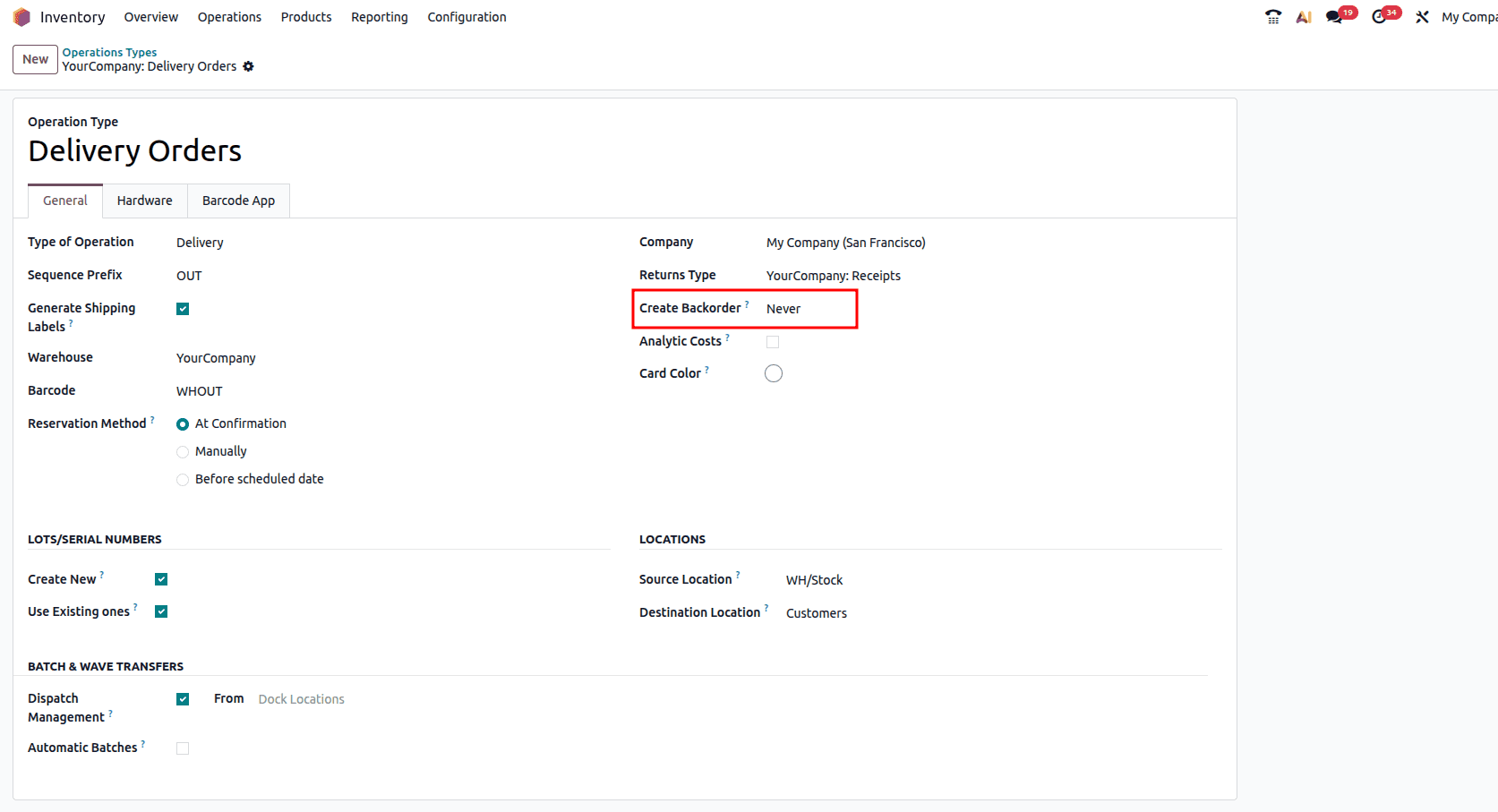Screen dimensions: 1498x812
Task: Switch to the Barcode App tab
Action: click(x=238, y=201)
